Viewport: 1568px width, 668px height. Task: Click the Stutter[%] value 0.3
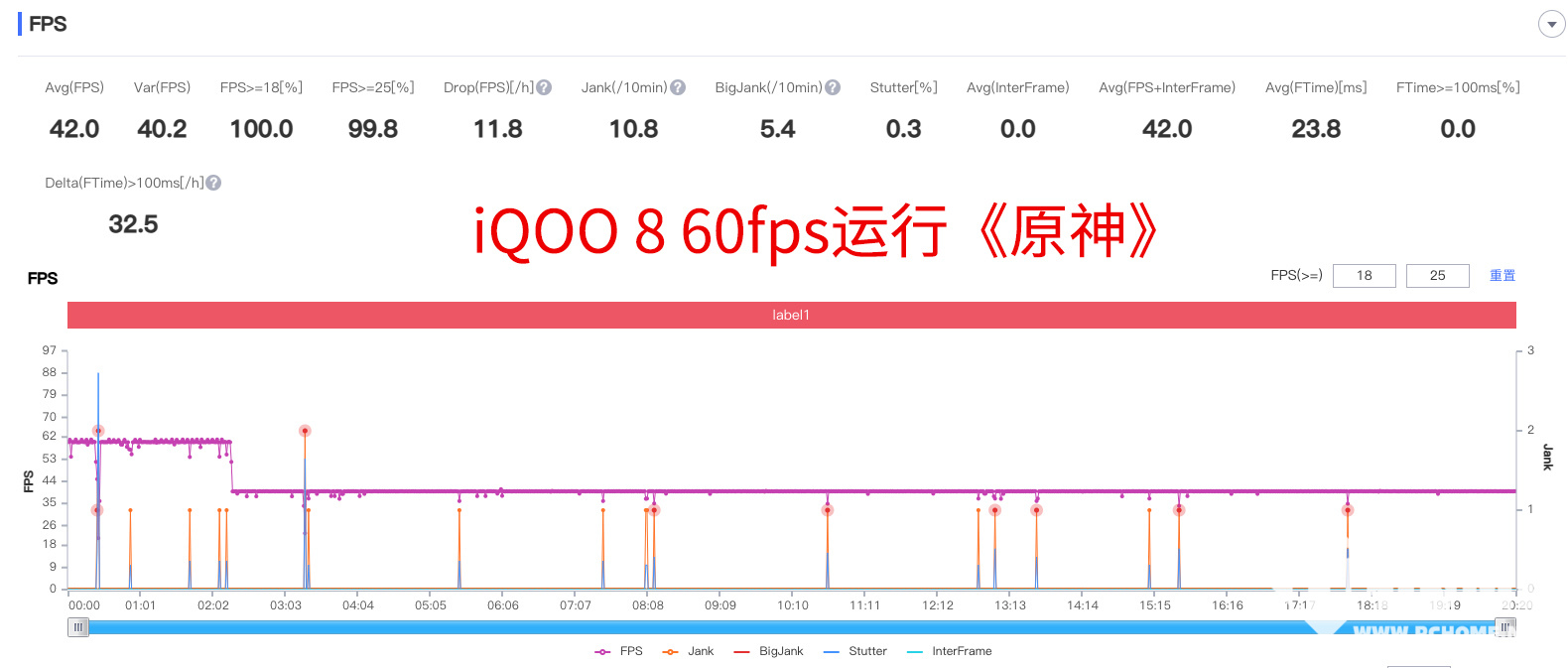point(904,129)
